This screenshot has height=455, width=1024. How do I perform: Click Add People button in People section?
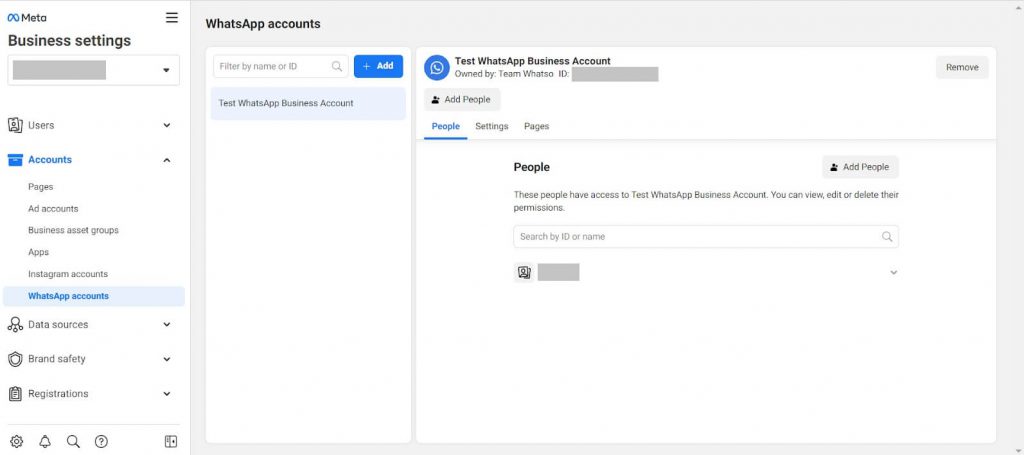click(x=860, y=167)
